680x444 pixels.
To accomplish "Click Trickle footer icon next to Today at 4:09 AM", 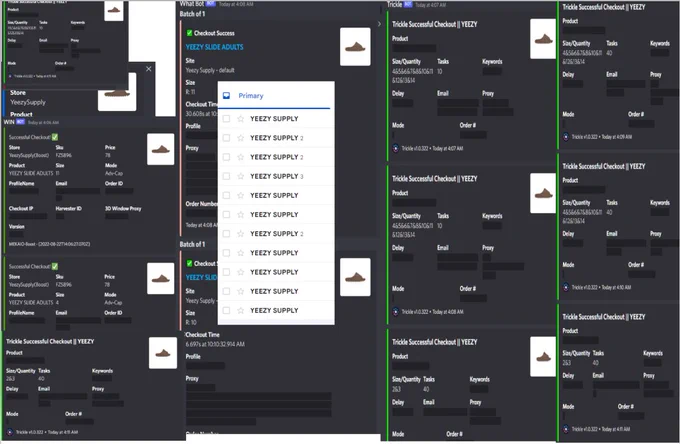I will point(566,137).
